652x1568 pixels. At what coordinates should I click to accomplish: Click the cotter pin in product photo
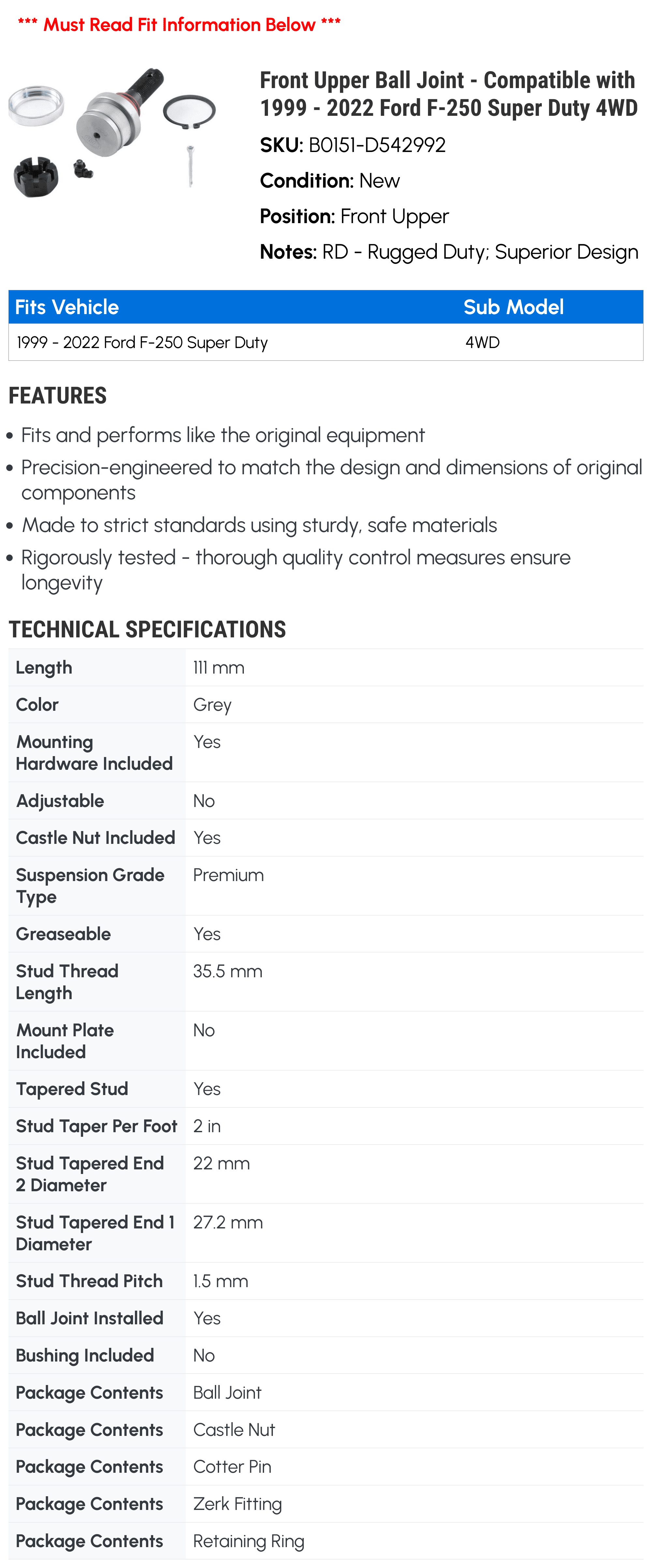tap(190, 166)
